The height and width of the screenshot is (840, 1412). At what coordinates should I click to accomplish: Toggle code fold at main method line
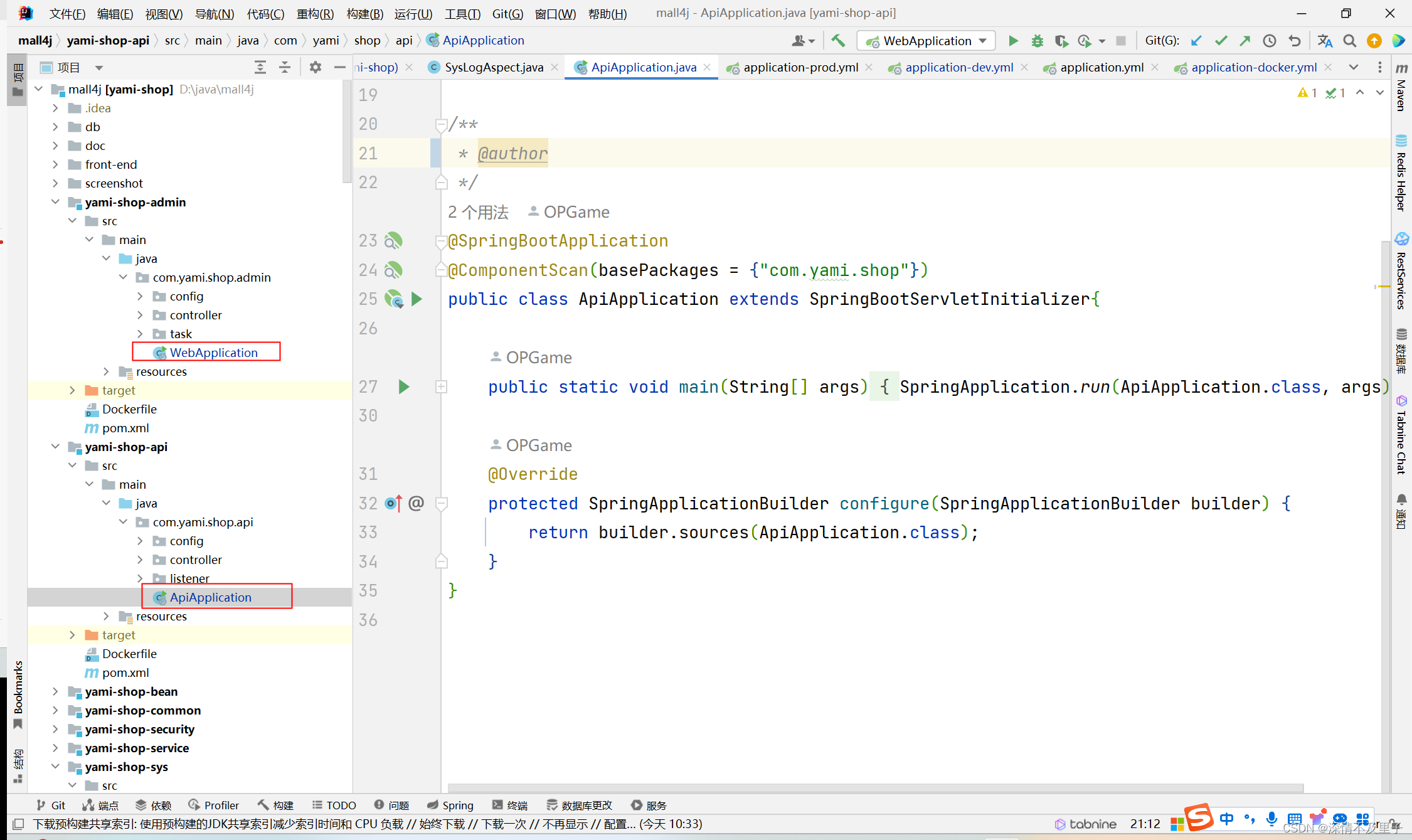[442, 387]
